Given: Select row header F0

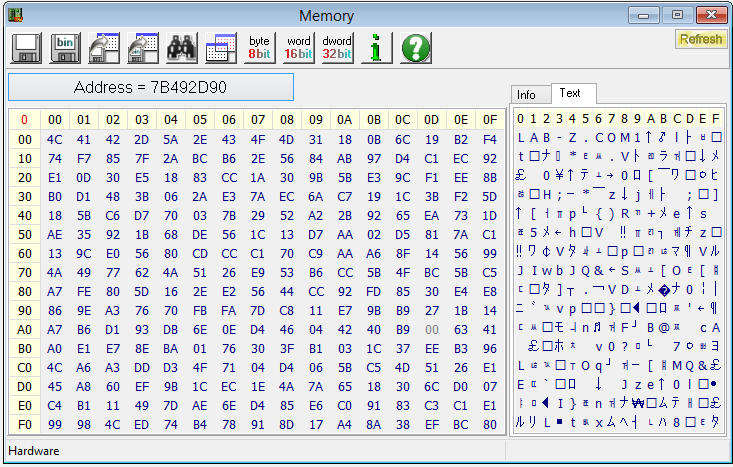Looking at the screenshot, I should tap(24, 424).
